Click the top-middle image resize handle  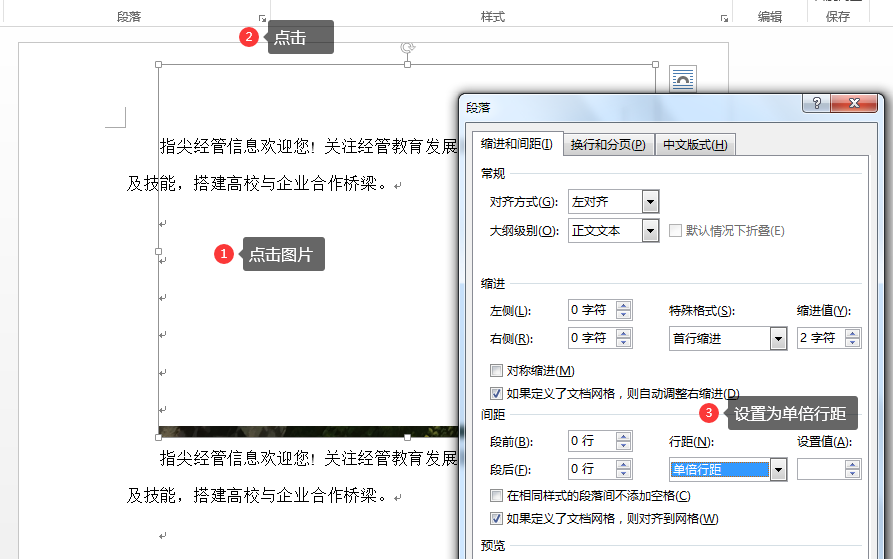pyautogui.click(x=407, y=65)
